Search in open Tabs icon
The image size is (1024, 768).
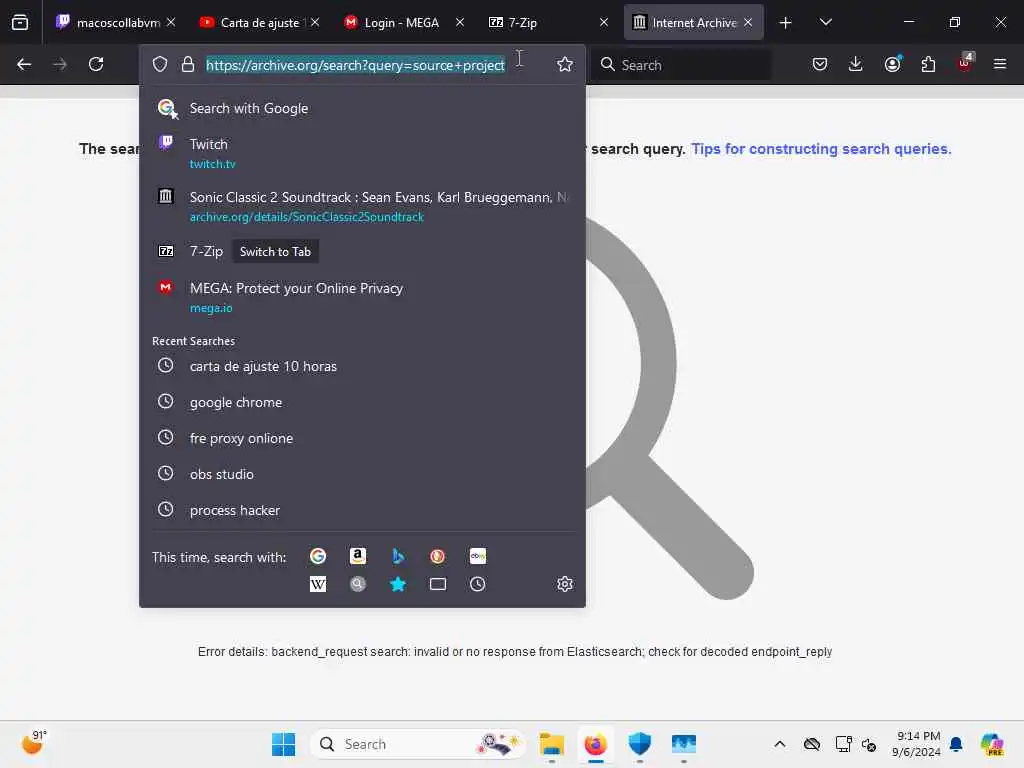pyautogui.click(x=438, y=584)
